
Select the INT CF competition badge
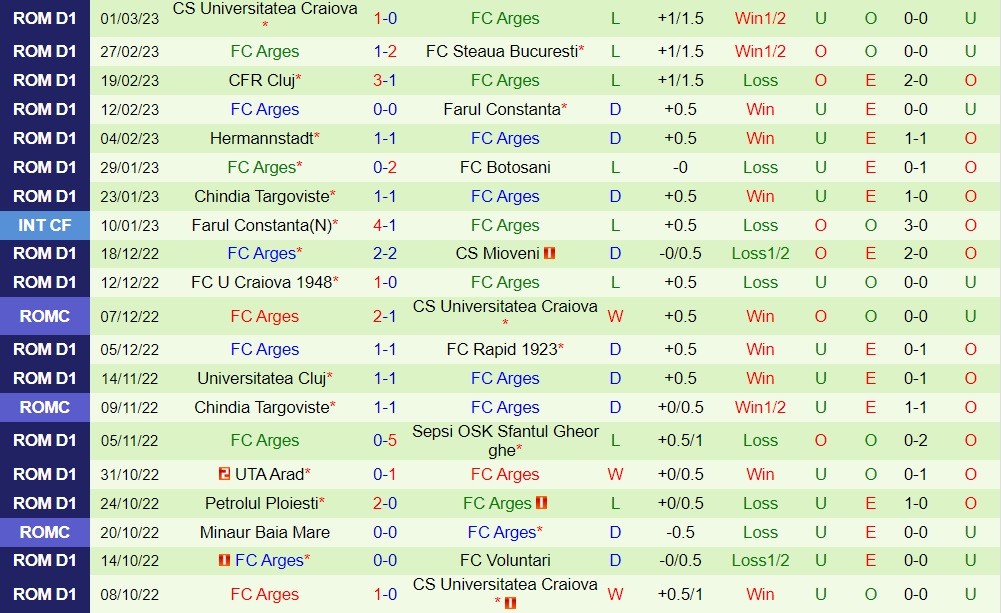click(44, 225)
